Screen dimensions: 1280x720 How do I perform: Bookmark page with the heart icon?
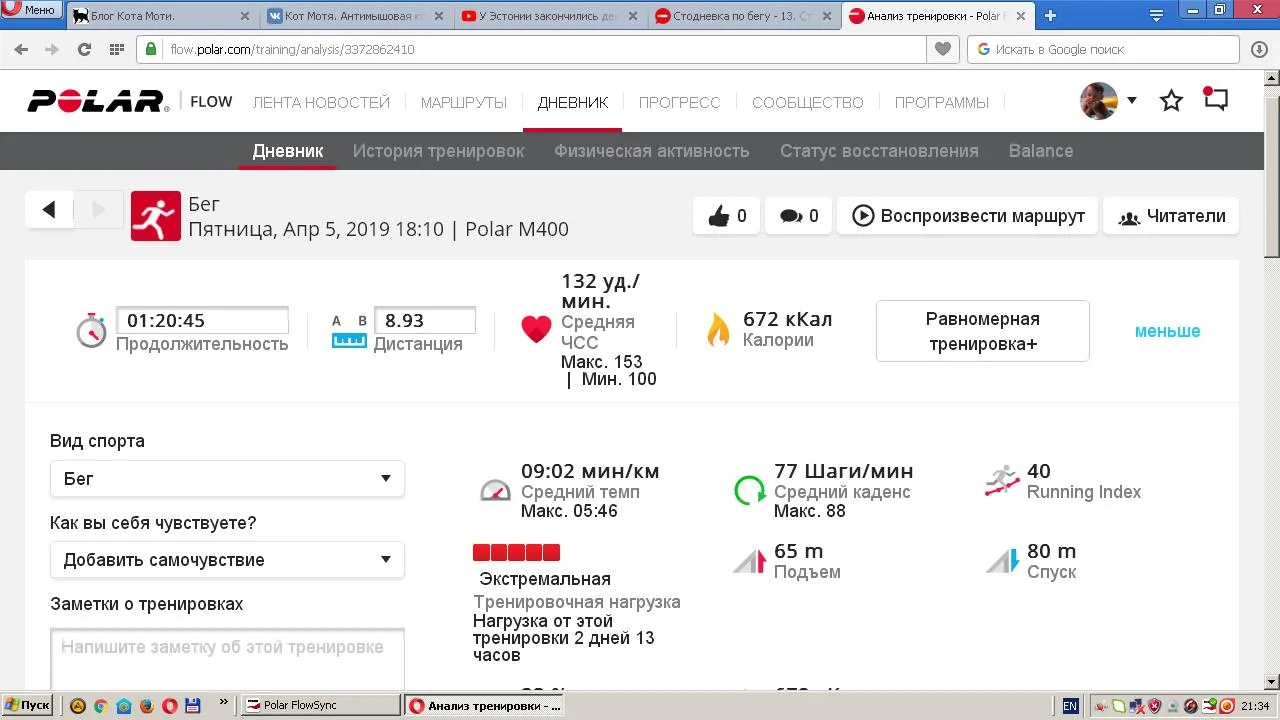942,49
